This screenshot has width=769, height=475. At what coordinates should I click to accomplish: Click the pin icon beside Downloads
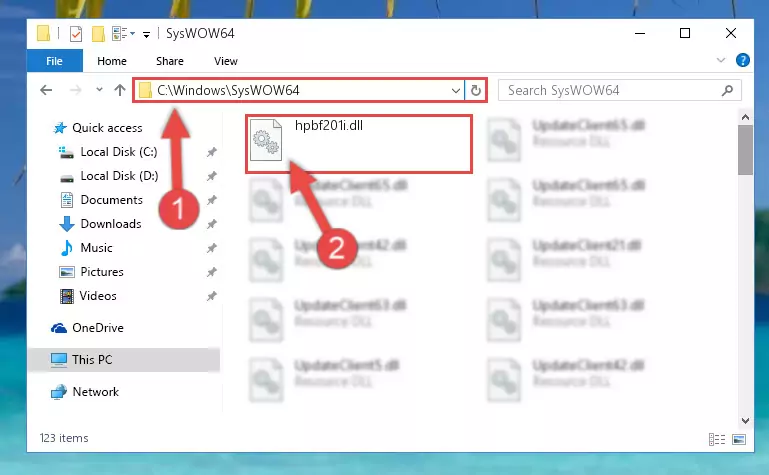[211, 224]
